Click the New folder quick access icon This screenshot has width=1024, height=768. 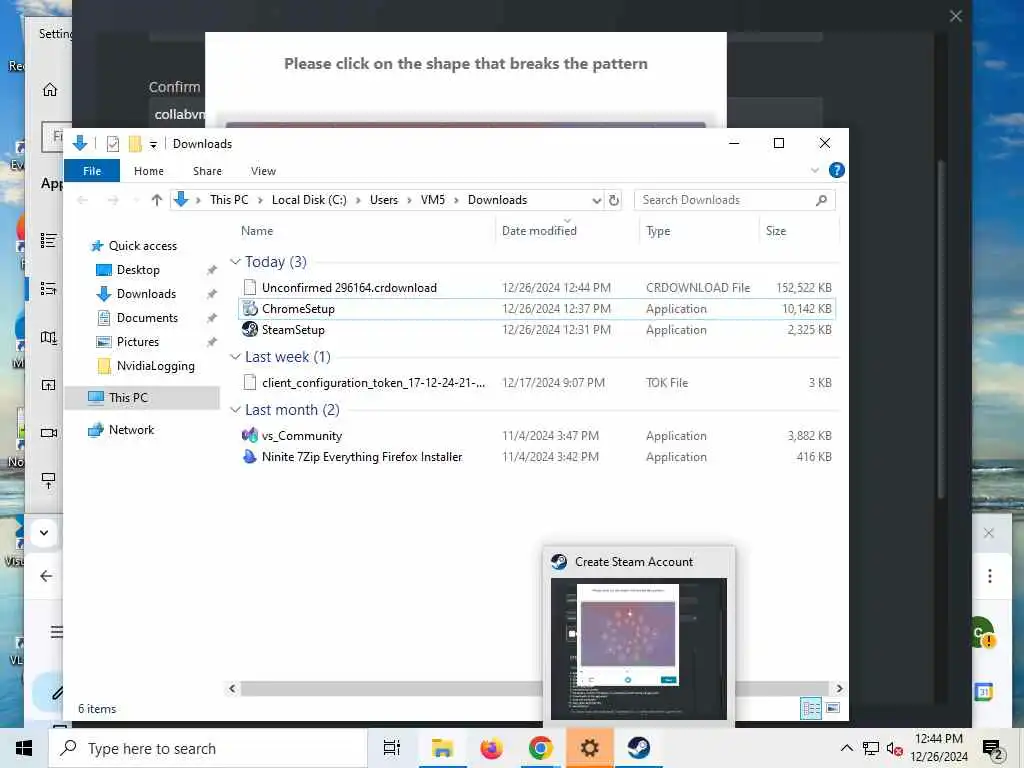[x=135, y=144]
